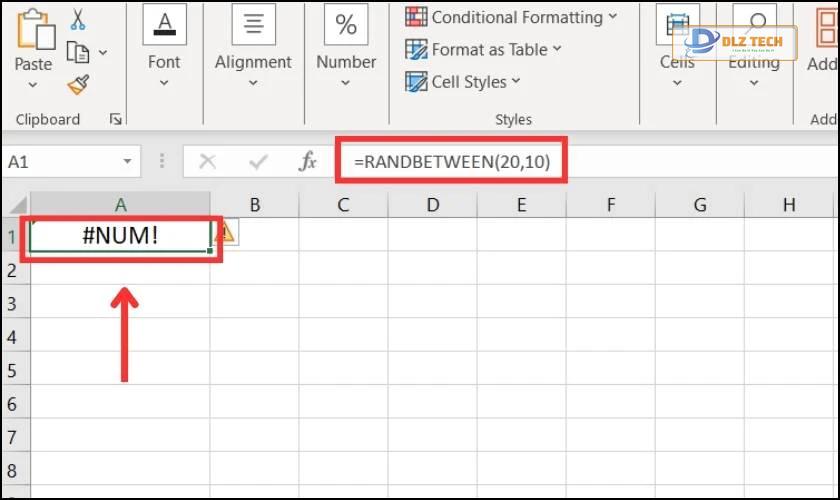Select row 2 header
This screenshot has width=840, height=500.
click(x=16, y=270)
